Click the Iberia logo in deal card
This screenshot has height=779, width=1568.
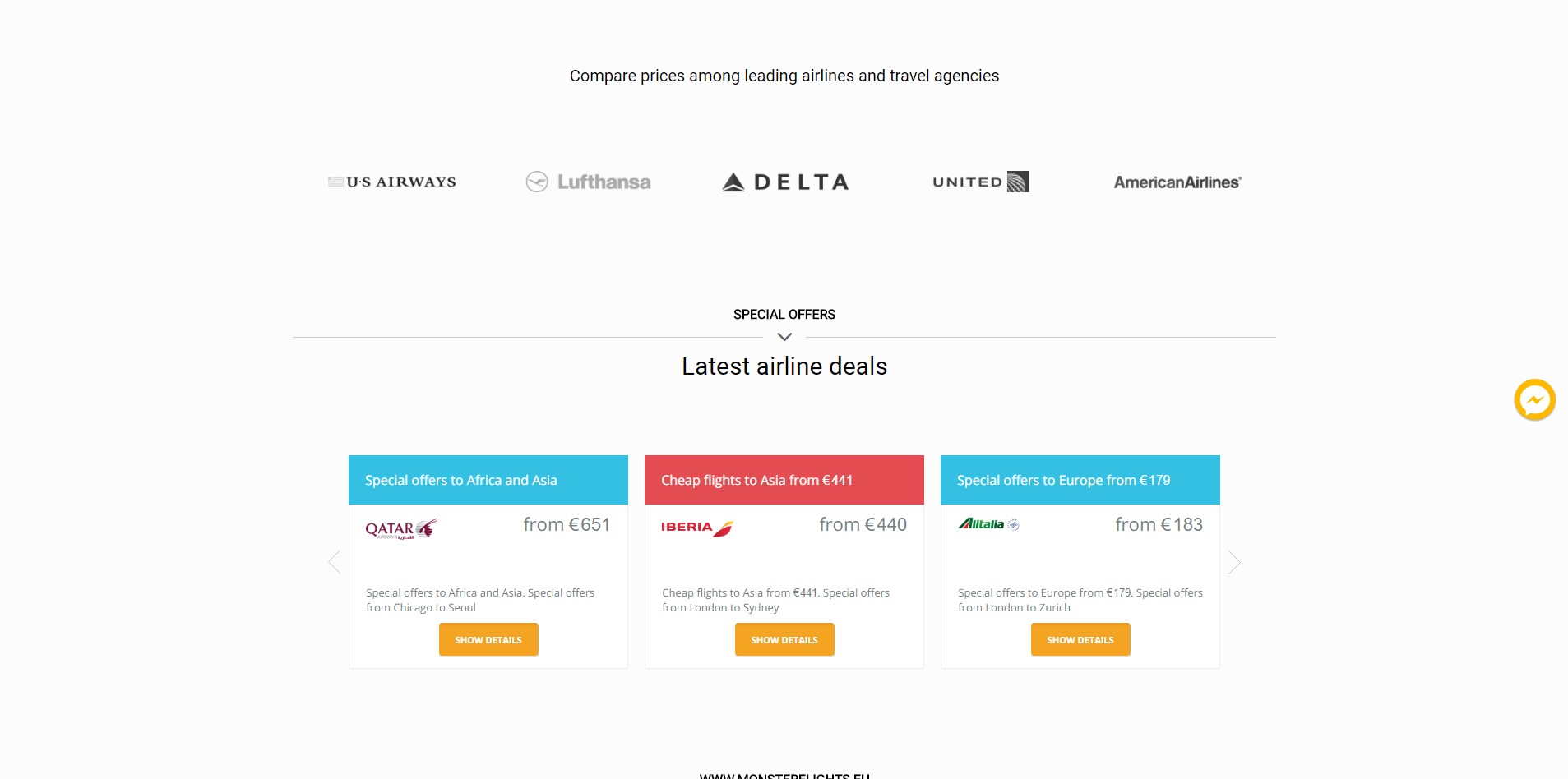697,528
